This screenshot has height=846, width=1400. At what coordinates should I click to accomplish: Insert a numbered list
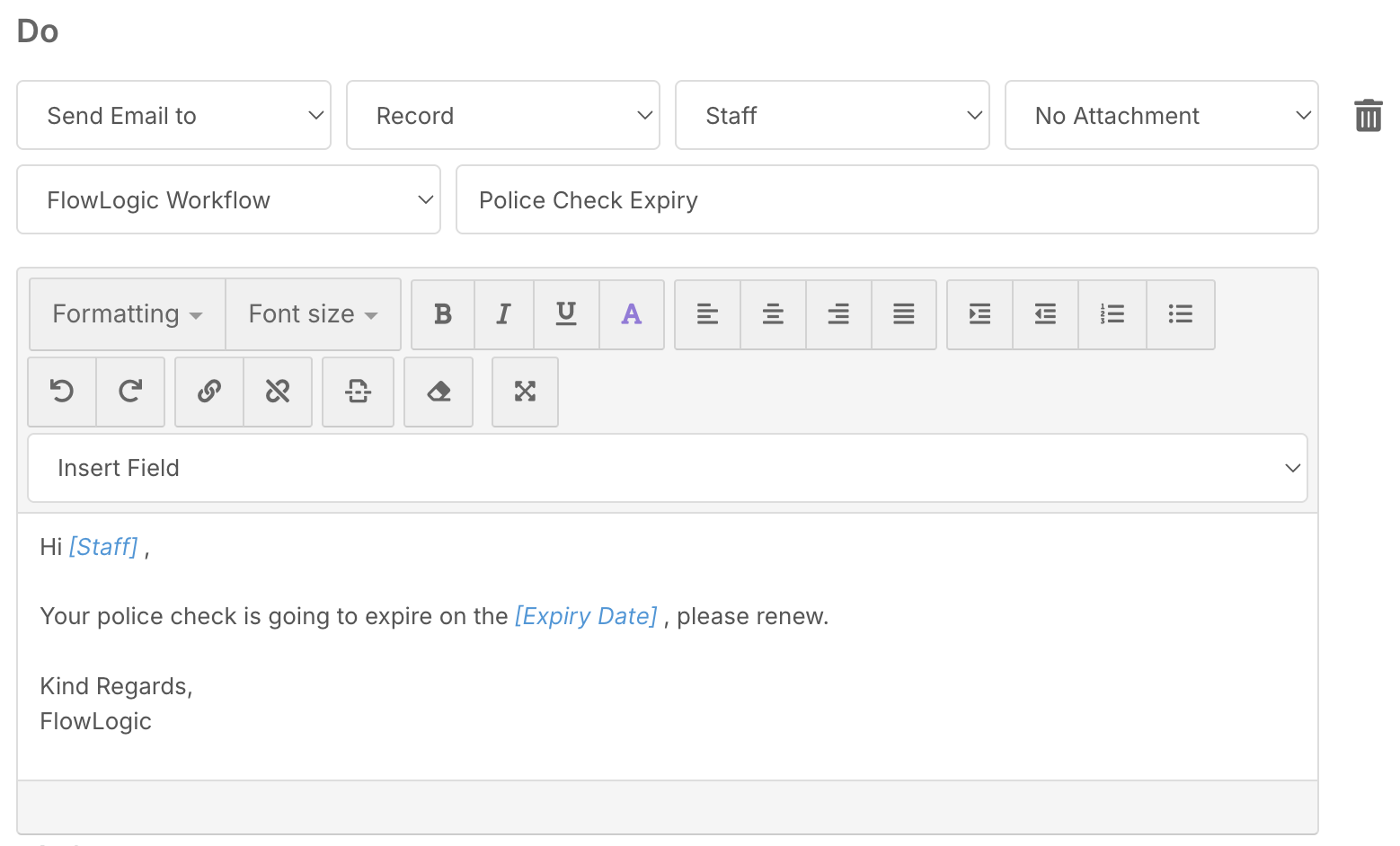coord(1112,314)
